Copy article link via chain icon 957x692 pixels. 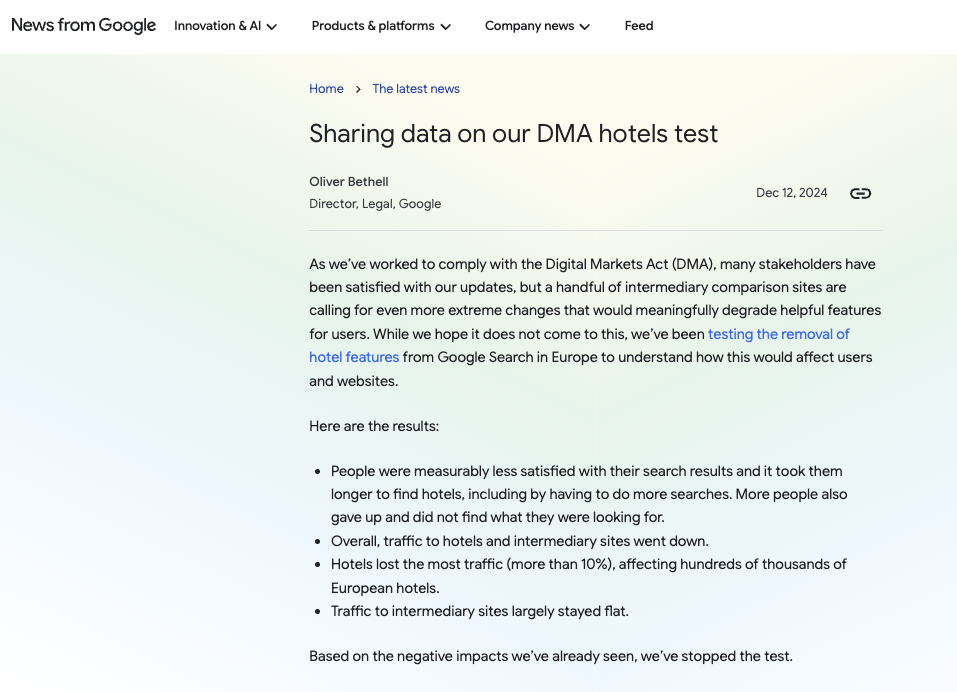pos(860,193)
